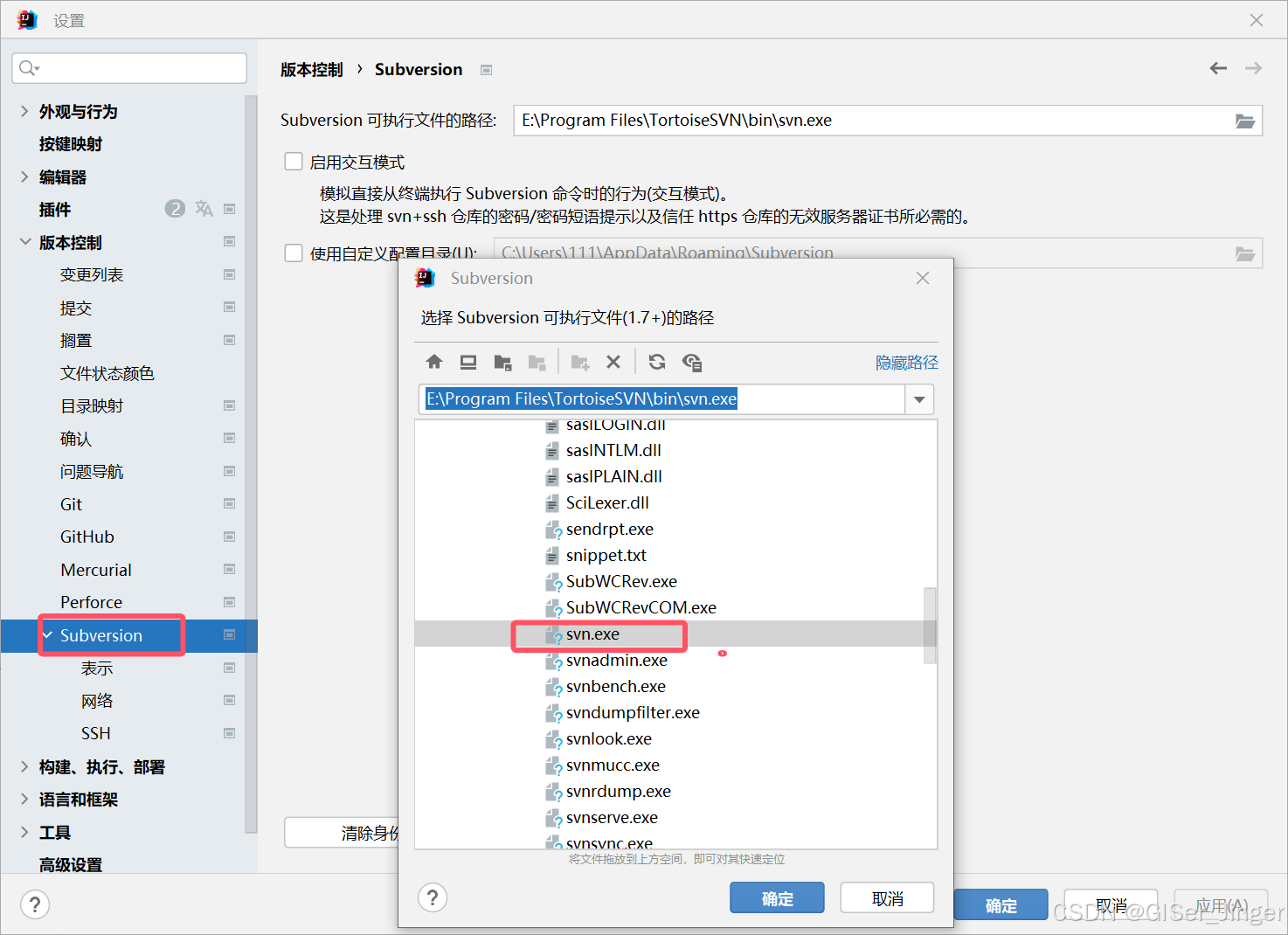Select 插件 in settings tree
1288x935 pixels.
[x=55, y=210]
